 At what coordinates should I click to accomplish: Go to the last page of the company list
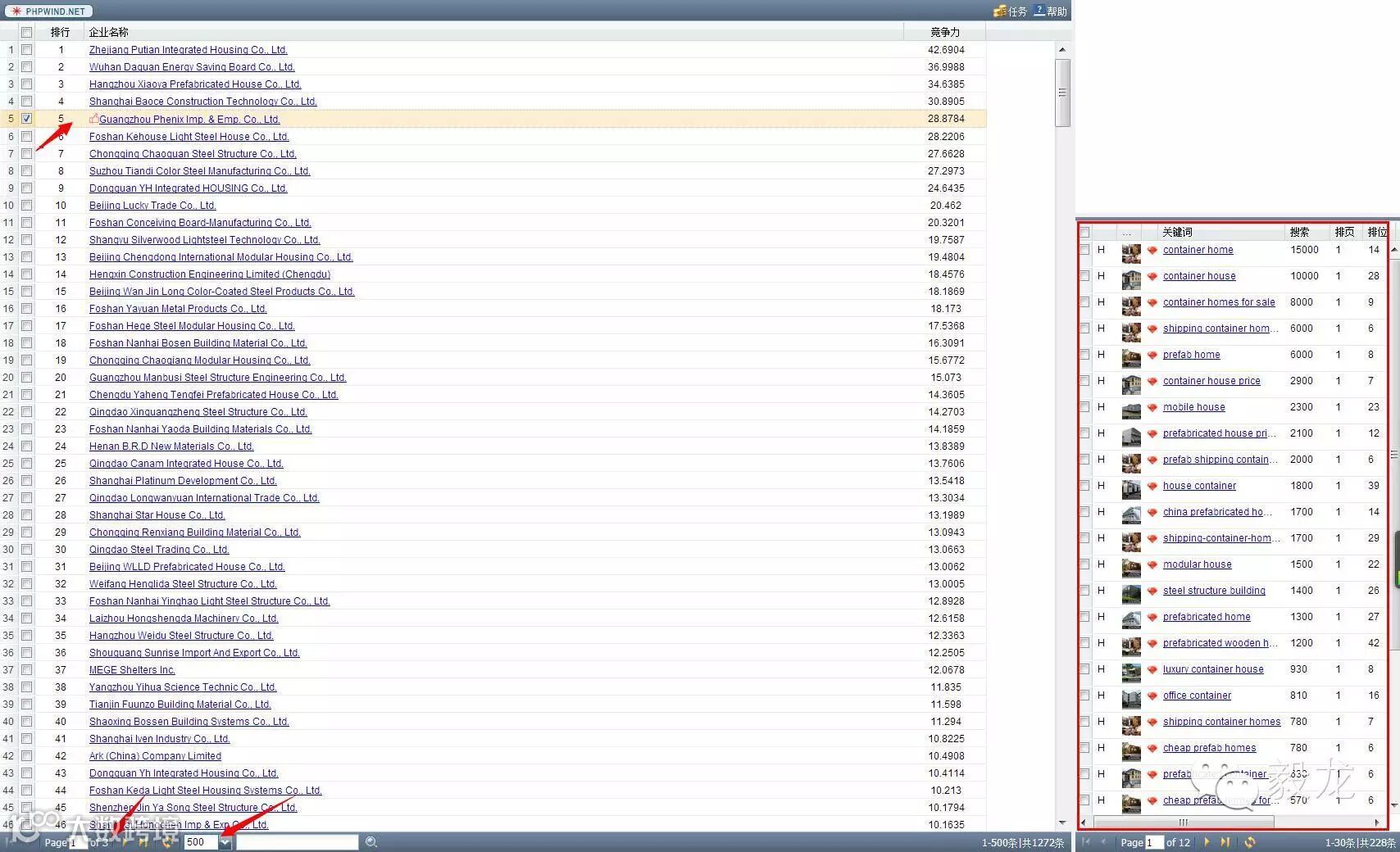[x=144, y=842]
